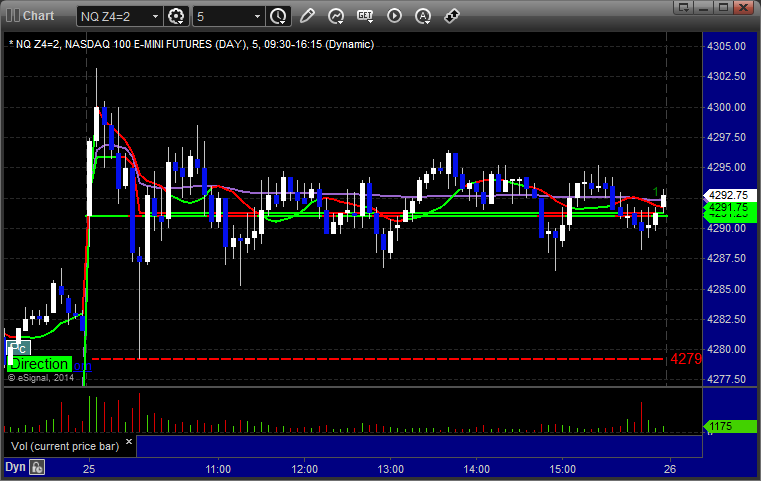The image size is (761, 481).
Task: Click inside the interval input field
Action: coord(223,16)
